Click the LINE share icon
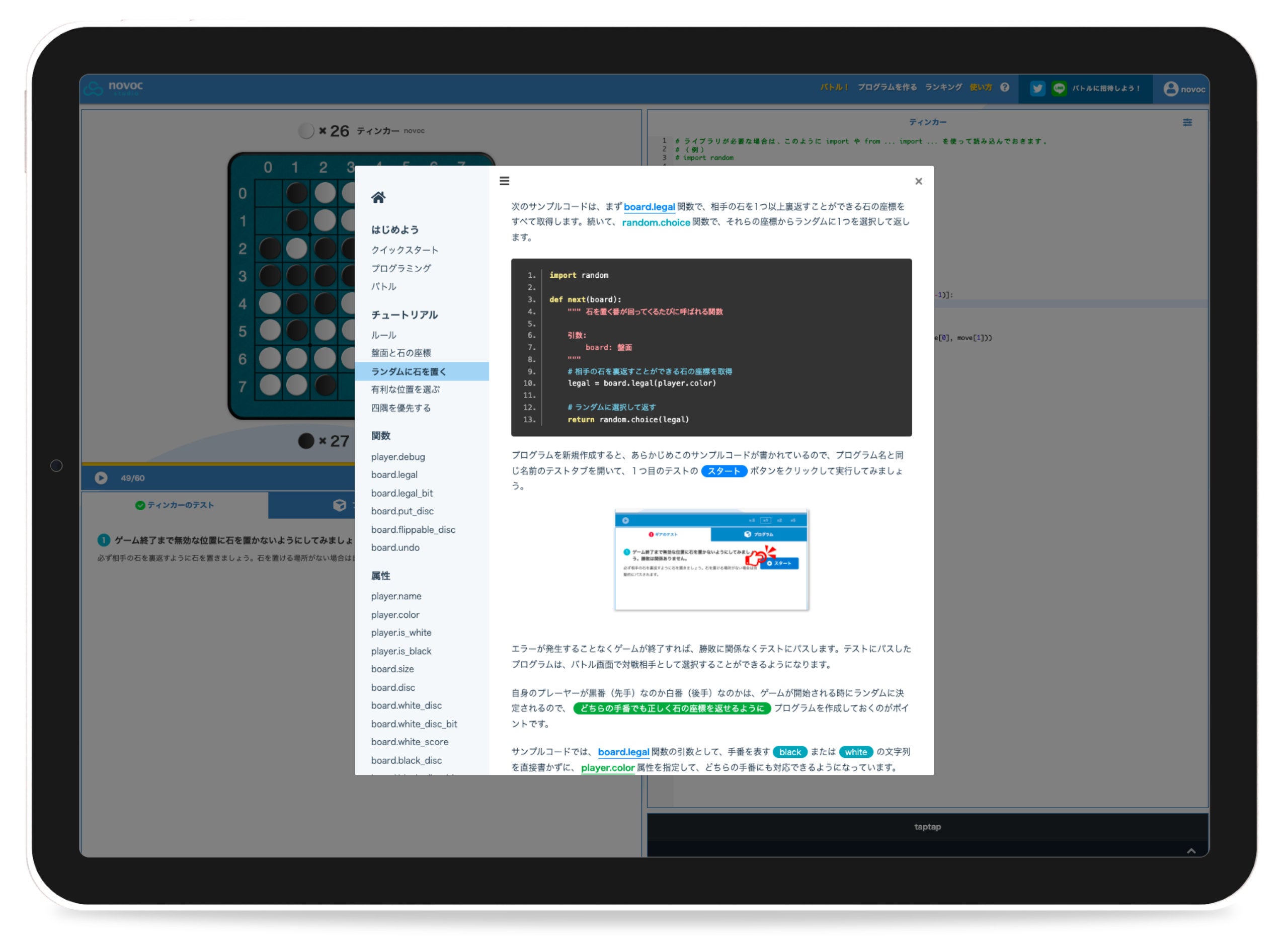This screenshot has width=1288, height=944. point(1059,89)
